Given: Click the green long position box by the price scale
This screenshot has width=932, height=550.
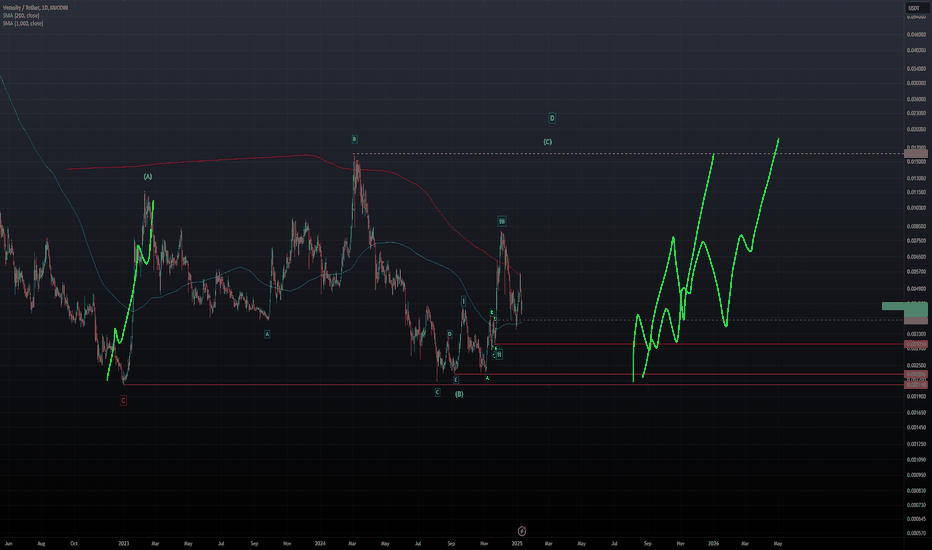Looking at the screenshot, I should (904, 306).
